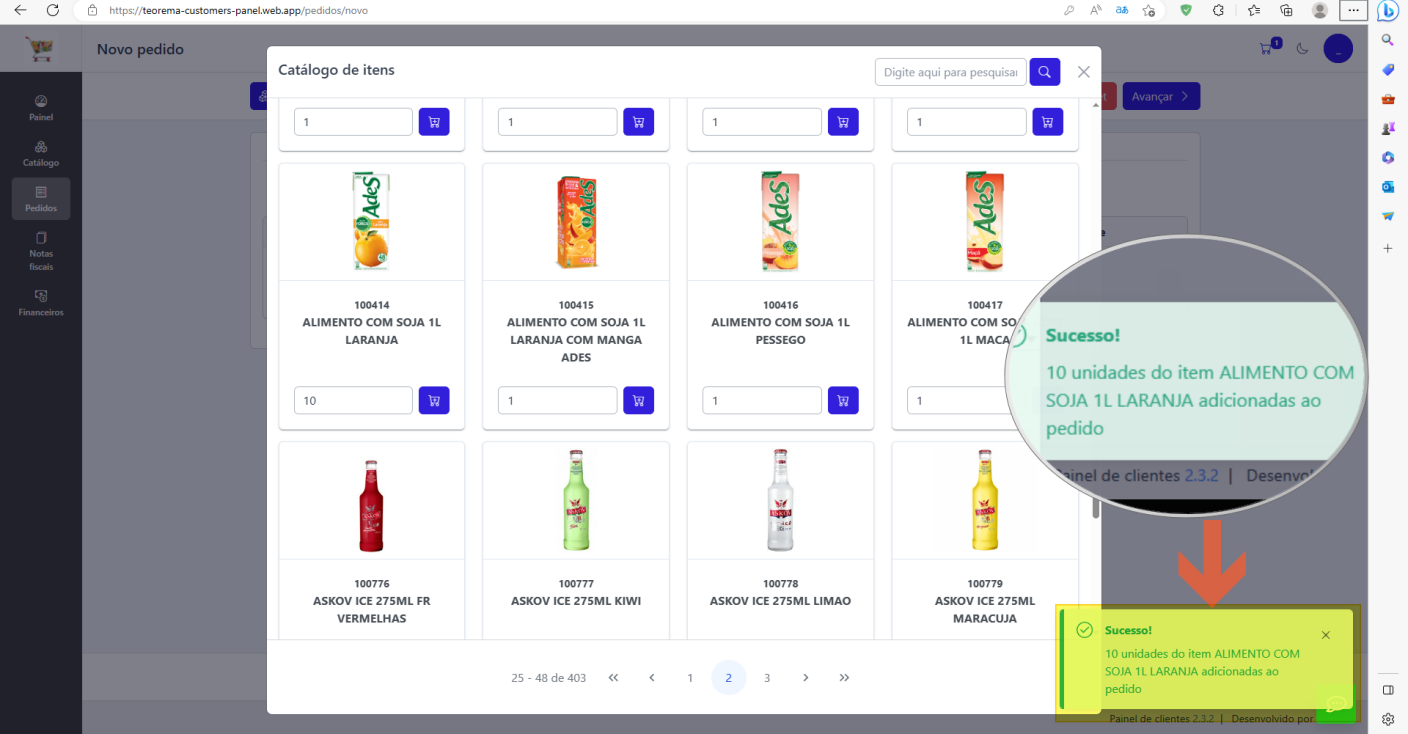Add item 100414 LARANJA to cart
This screenshot has width=1408, height=734.
tap(434, 400)
